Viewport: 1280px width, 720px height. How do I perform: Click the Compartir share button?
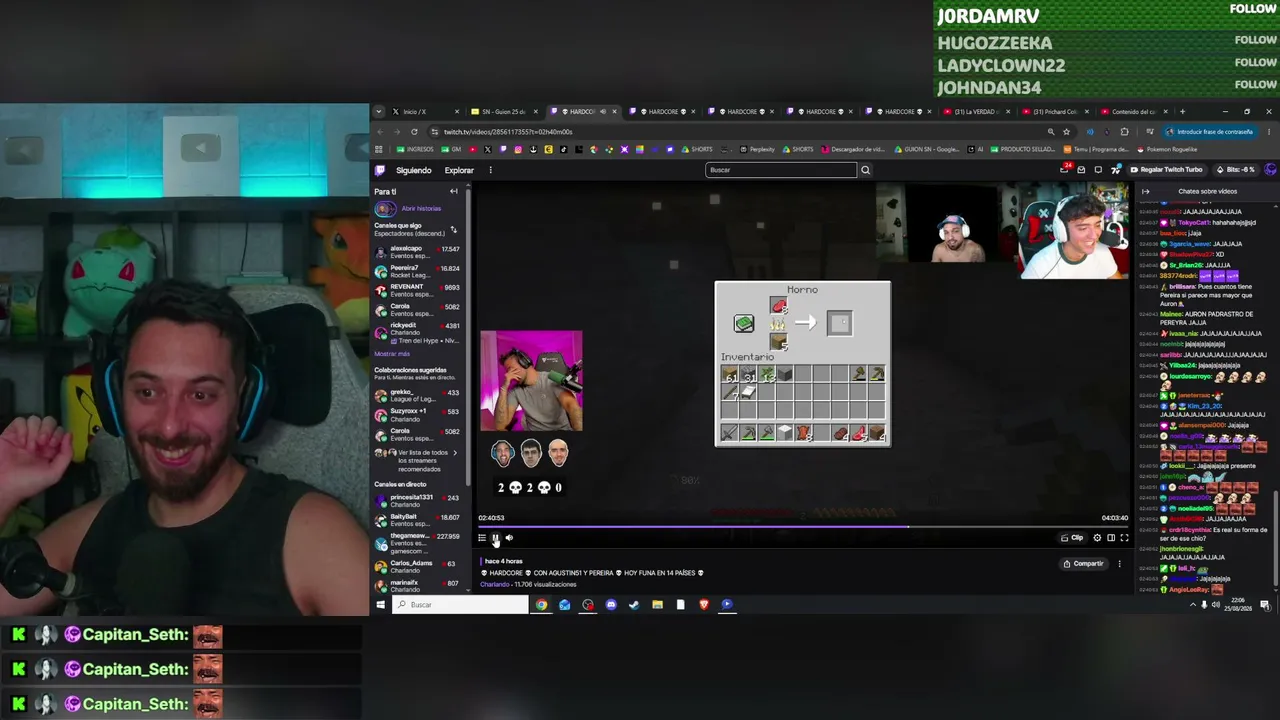1083,564
